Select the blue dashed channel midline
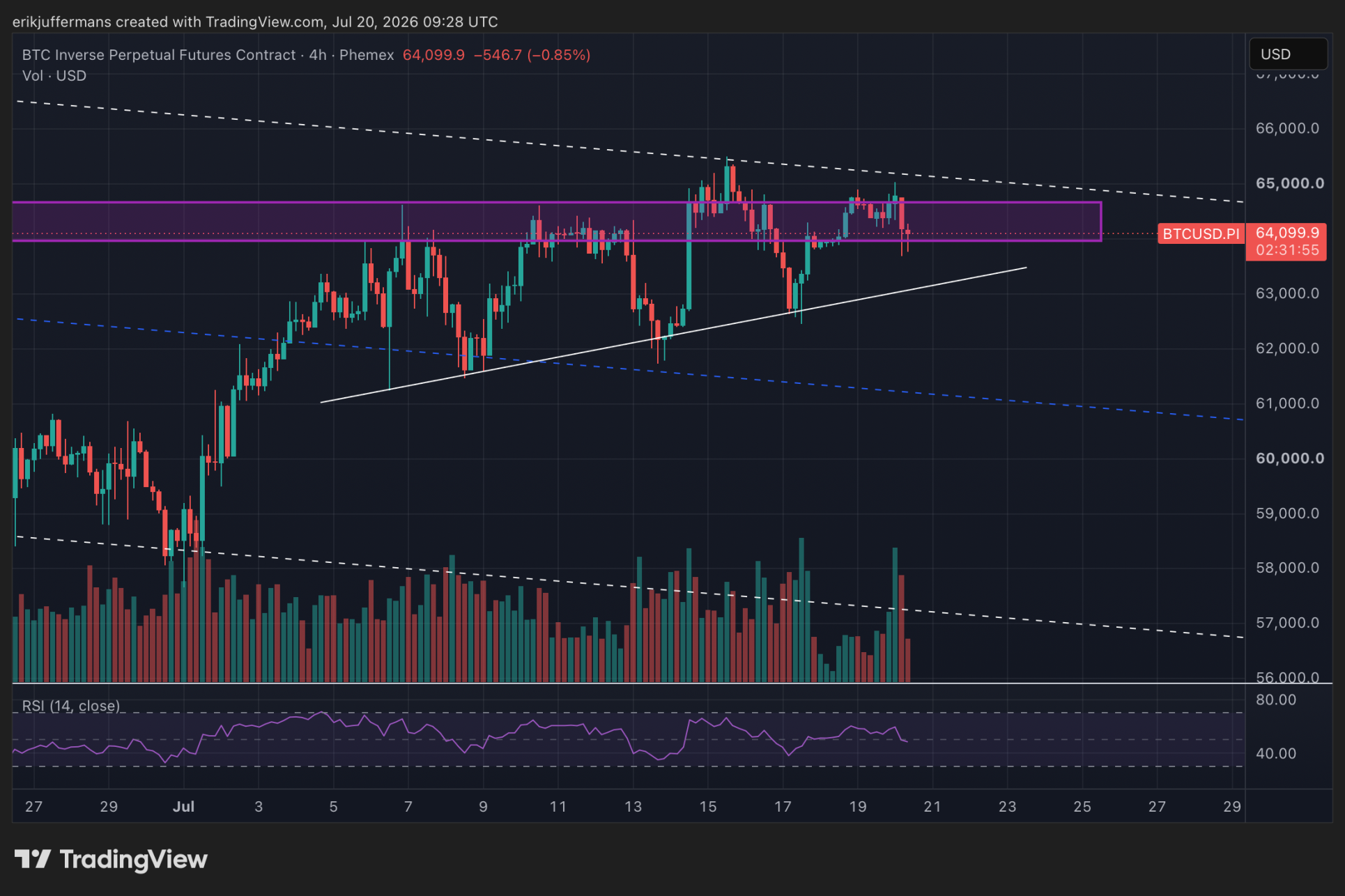Viewport: 1345px width, 896px height. (630, 369)
